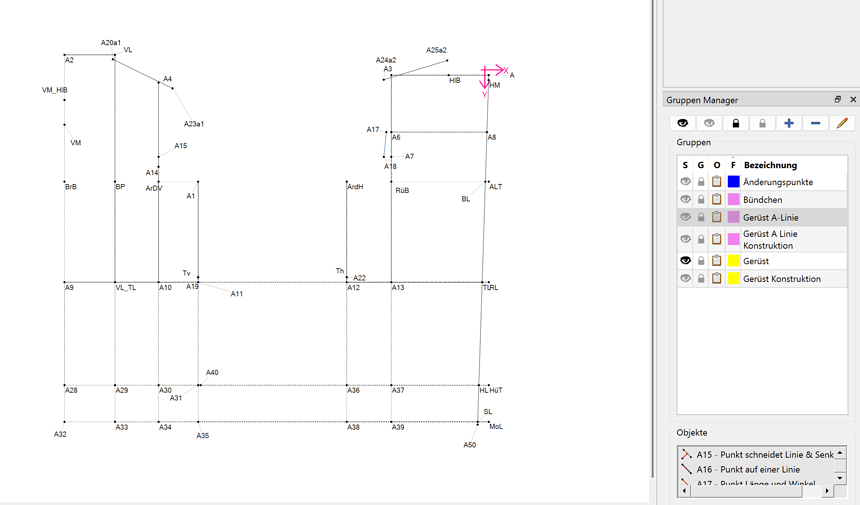The height and width of the screenshot is (505, 860).
Task: Click the unlock all groups gray padlock icon
Action: tap(762, 123)
